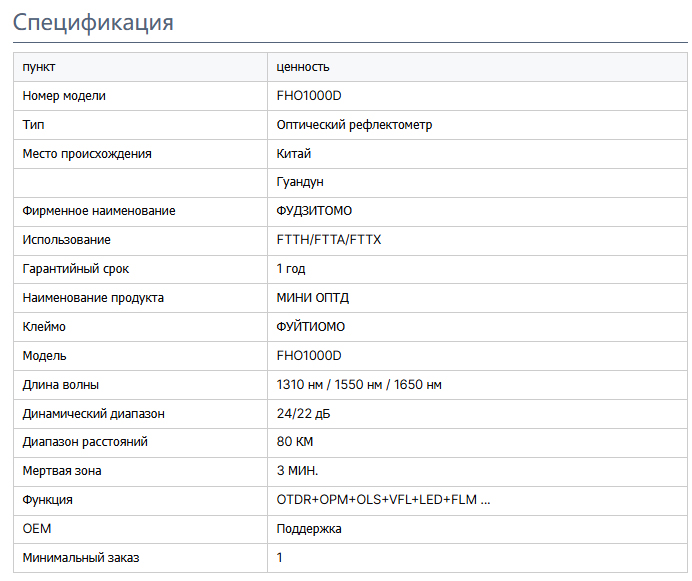Image resolution: width=692 pixels, height=581 pixels.
Task: Click the Оптический рефлектометр type value
Action: [354, 125]
